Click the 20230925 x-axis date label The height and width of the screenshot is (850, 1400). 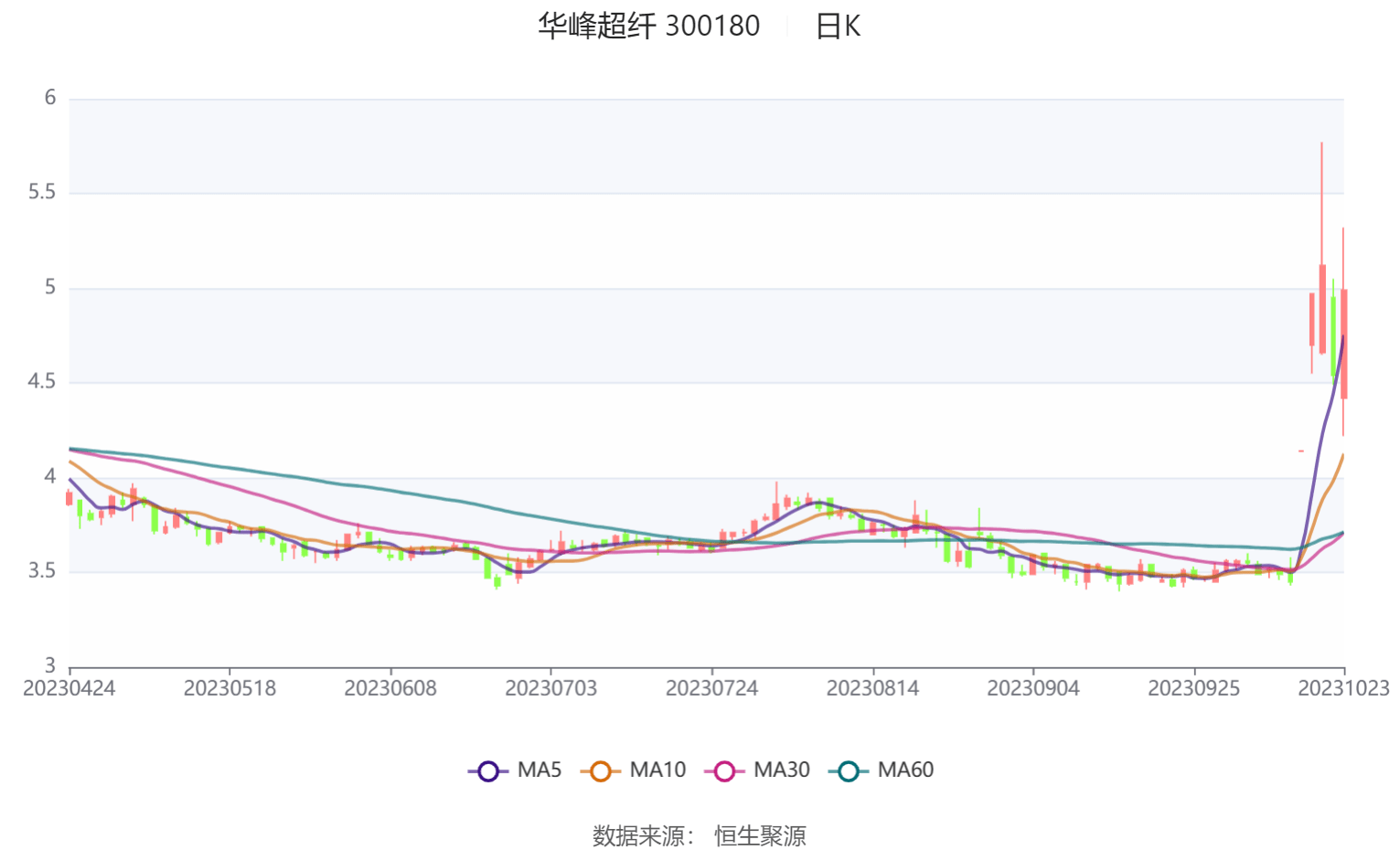(1194, 688)
